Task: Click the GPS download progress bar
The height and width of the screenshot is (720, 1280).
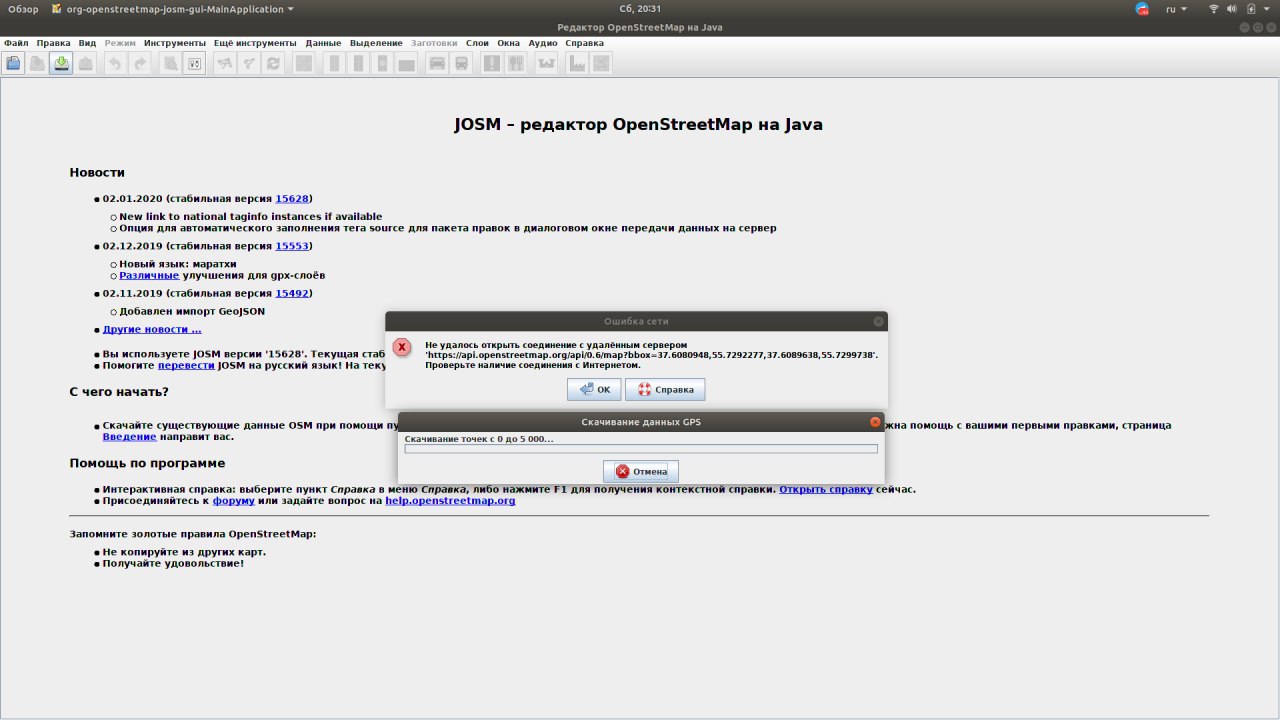Action: (x=641, y=449)
